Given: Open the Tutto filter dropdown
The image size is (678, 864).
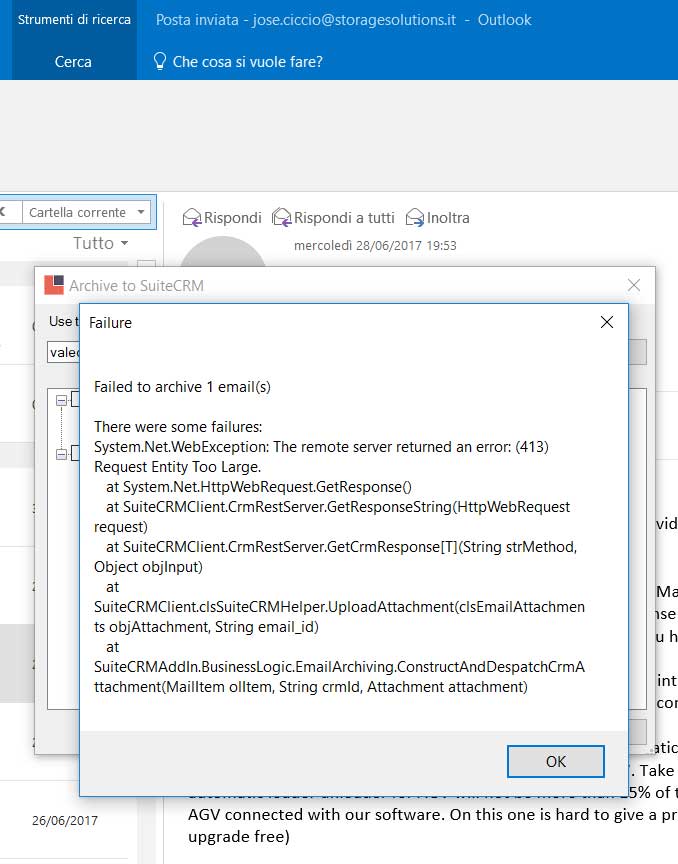Looking at the screenshot, I should [x=101, y=243].
